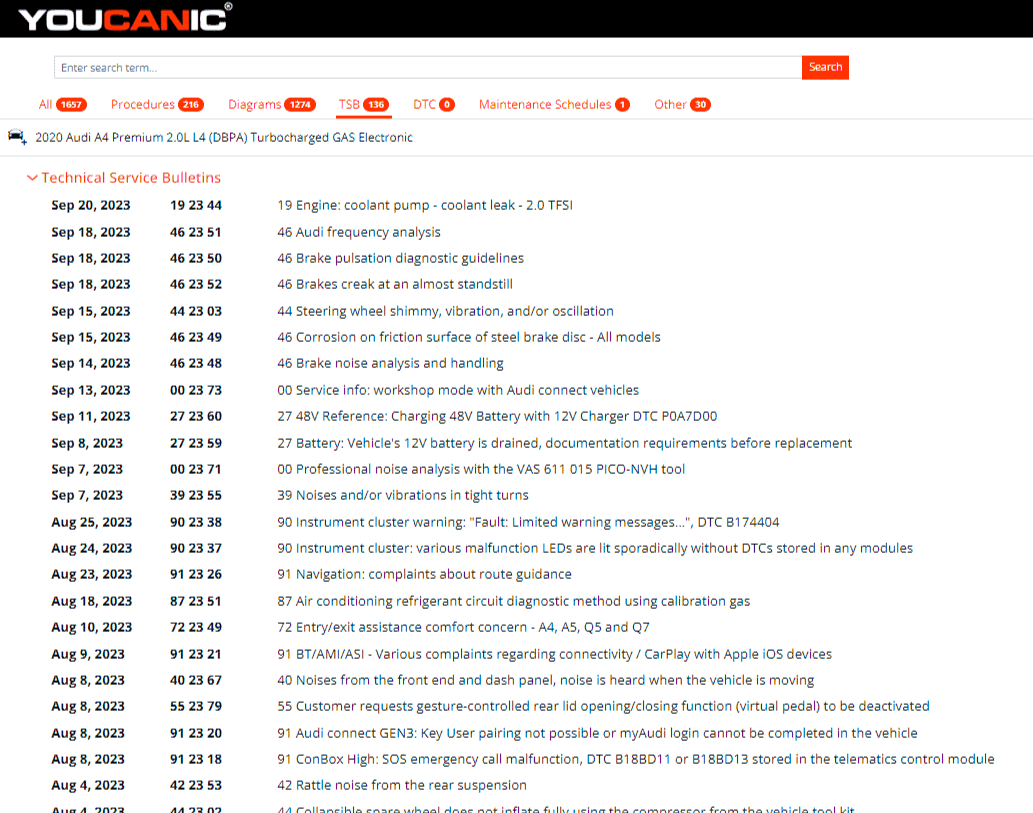
Task: Click bulletin number 00 23 73
Action: (196, 390)
